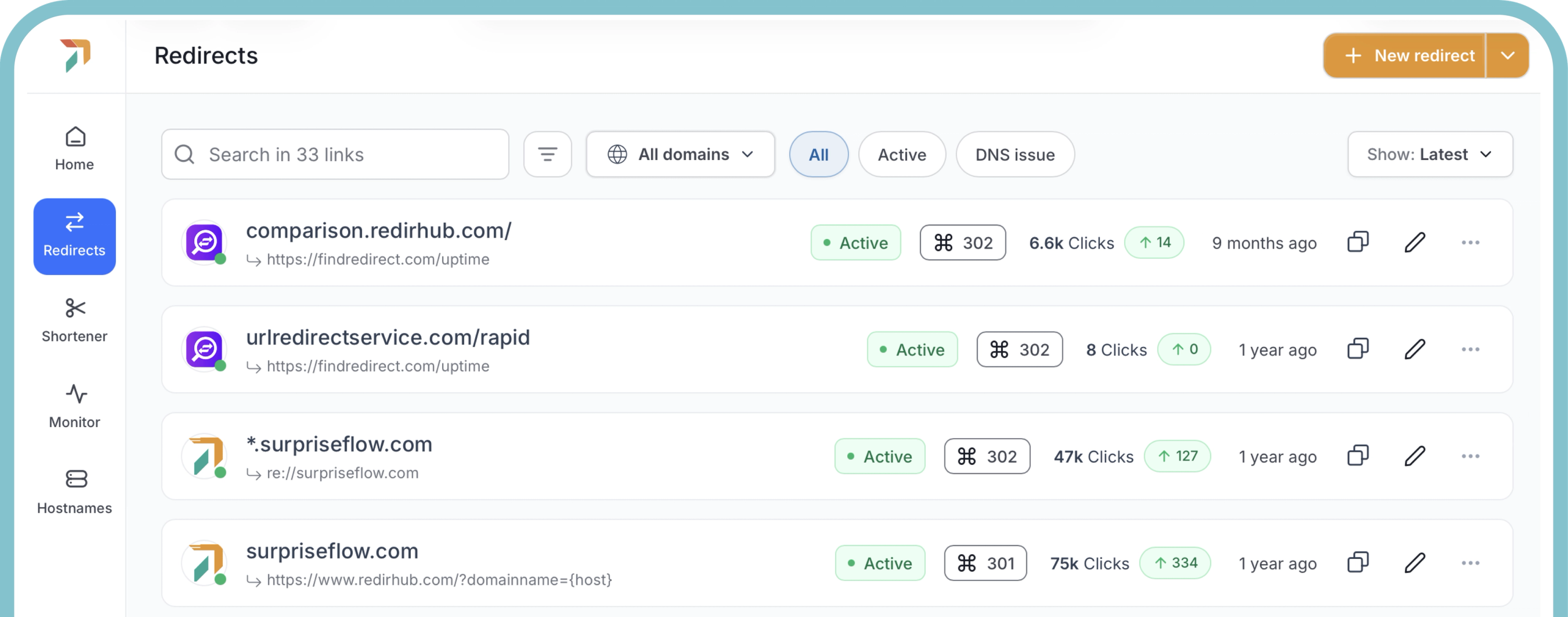Open more options for *.surpriseflow.com
1568x617 pixels.
[x=1470, y=456]
